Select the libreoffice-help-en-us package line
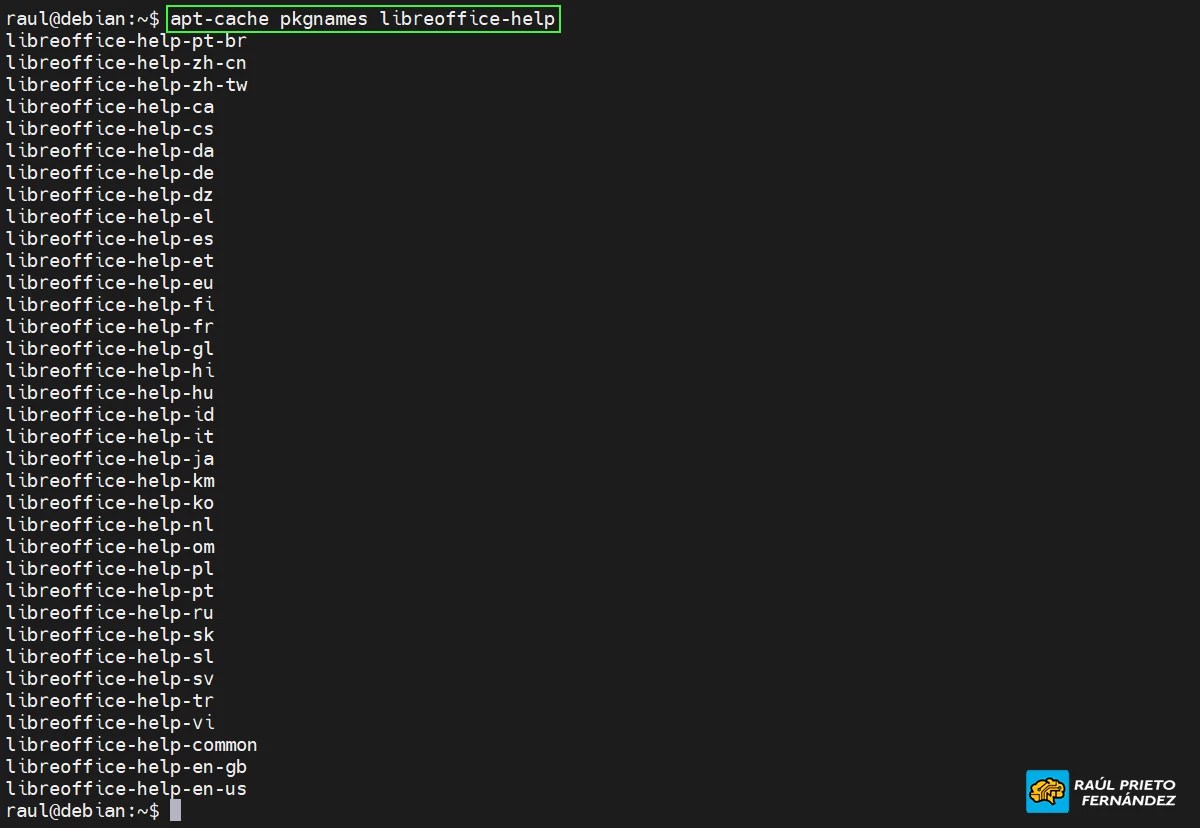 coord(126,789)
